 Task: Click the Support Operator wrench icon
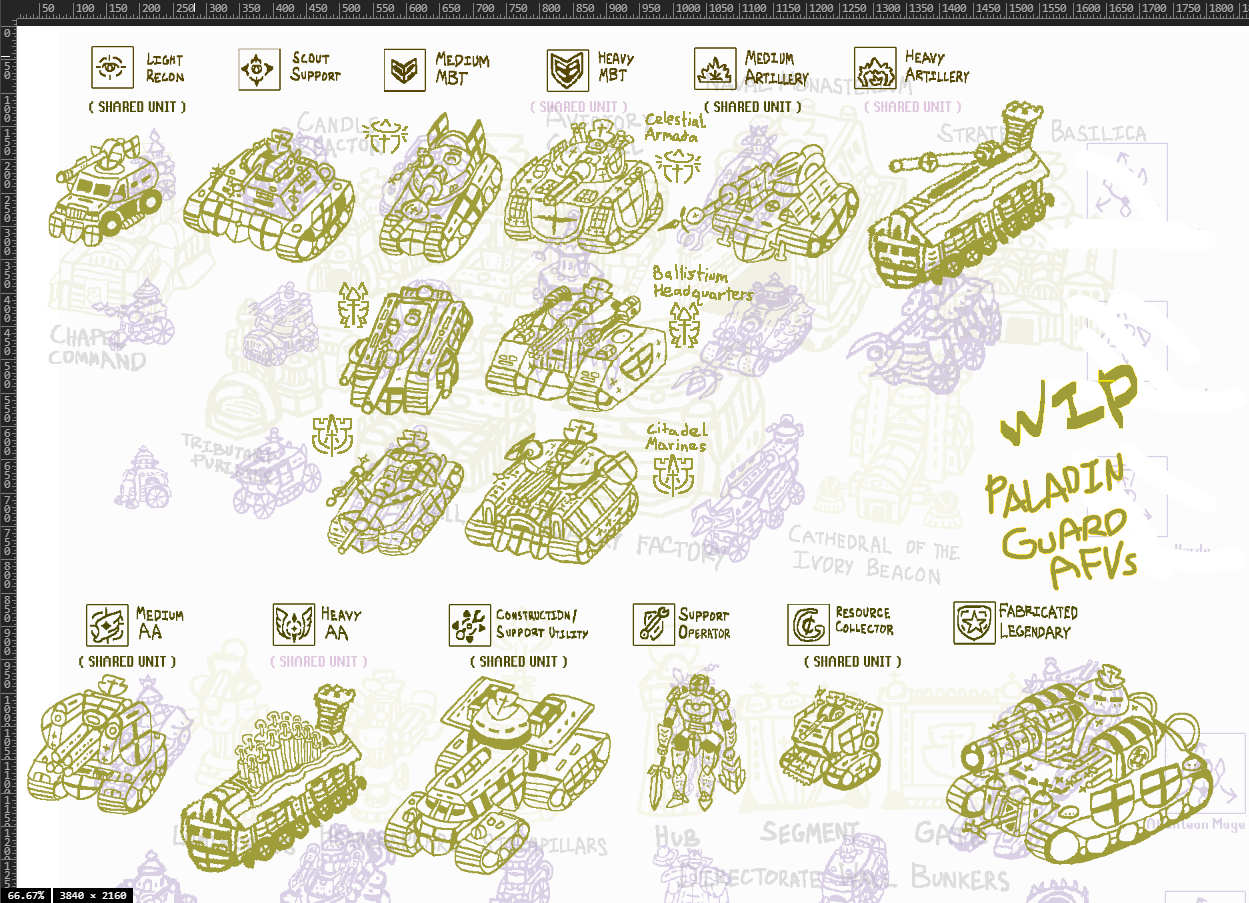(x=653, y=625)
